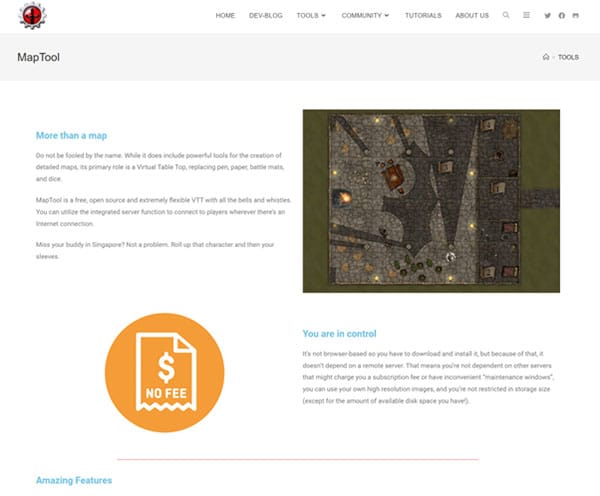This screenshot has height=496, width=600.
Task: Visit the Facebook icon link
Action: tap(562, 16)
